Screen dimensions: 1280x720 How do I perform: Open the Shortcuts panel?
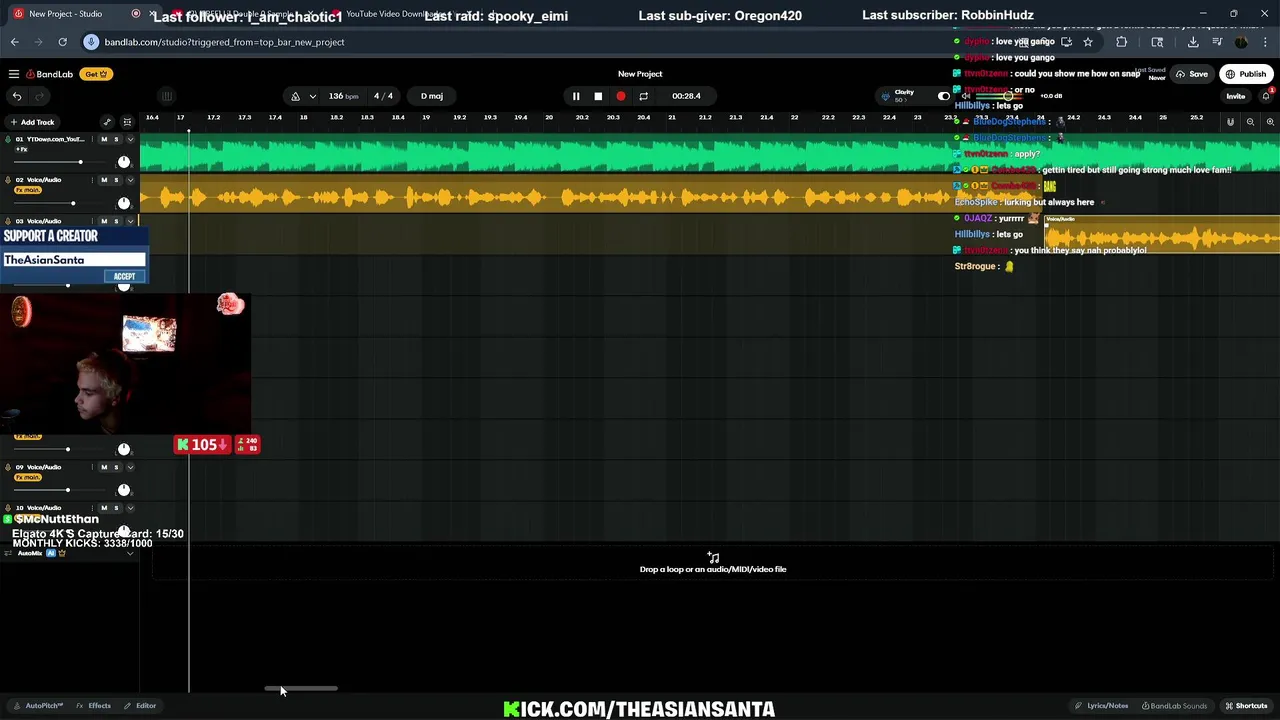point(1246,706)
